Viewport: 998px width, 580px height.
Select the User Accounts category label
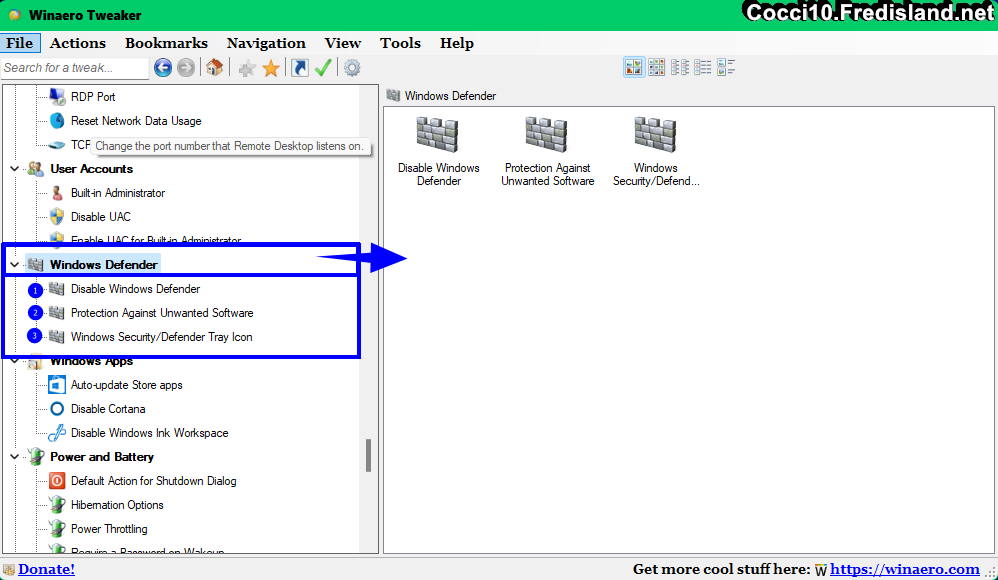click(92, 169)
